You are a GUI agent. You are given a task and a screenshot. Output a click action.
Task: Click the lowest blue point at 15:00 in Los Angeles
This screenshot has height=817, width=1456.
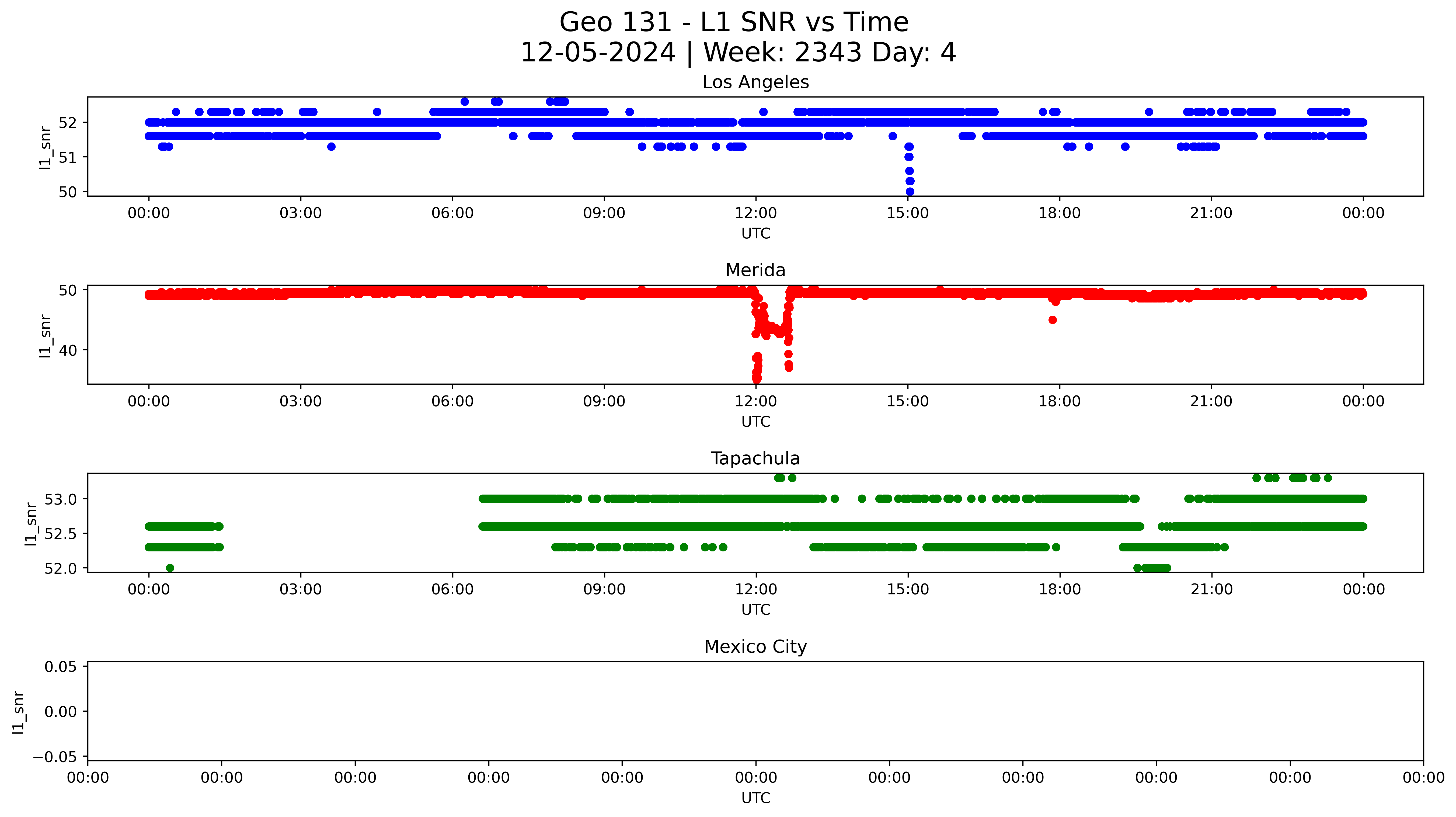point(910,192)
